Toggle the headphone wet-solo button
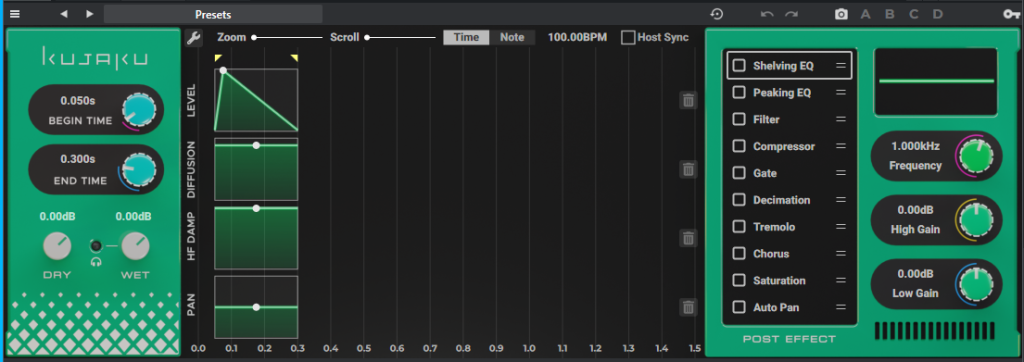Image resolution: width=1024 pixels, height=362 pixels. pyautogui.click(x=97, y=246)
